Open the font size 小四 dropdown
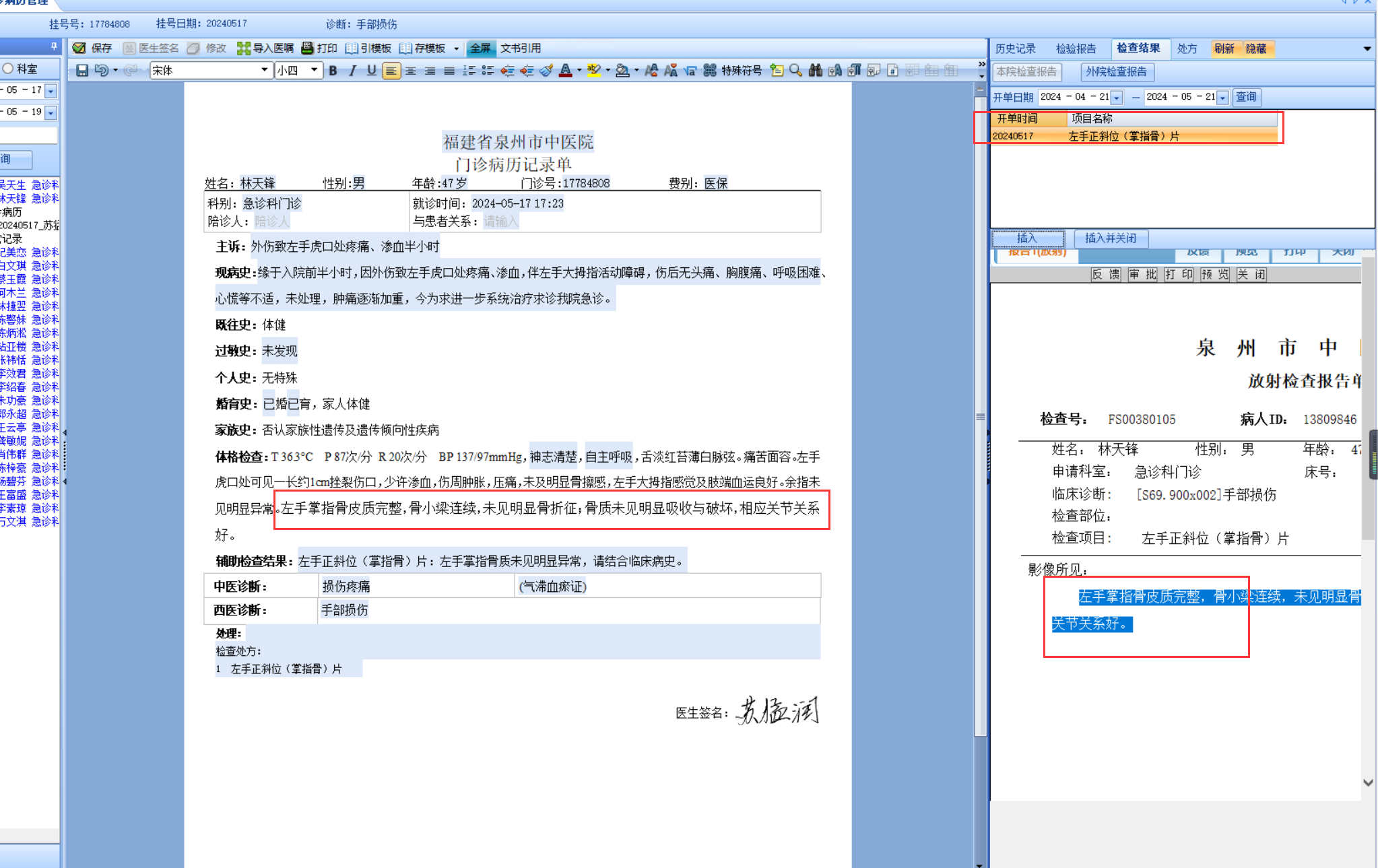This screenshot has height=868, width=1378. pyautogui.click(x=314, y=70)
